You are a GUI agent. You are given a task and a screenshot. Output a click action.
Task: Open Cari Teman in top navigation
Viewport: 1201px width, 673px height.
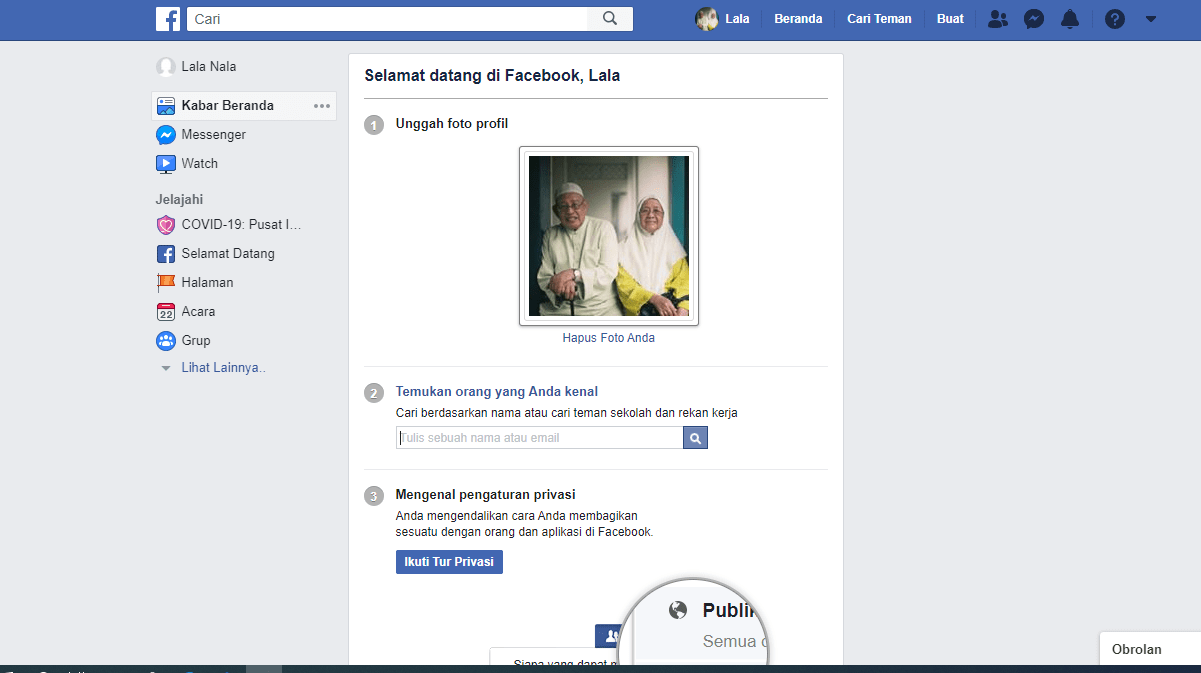(879, 19)
